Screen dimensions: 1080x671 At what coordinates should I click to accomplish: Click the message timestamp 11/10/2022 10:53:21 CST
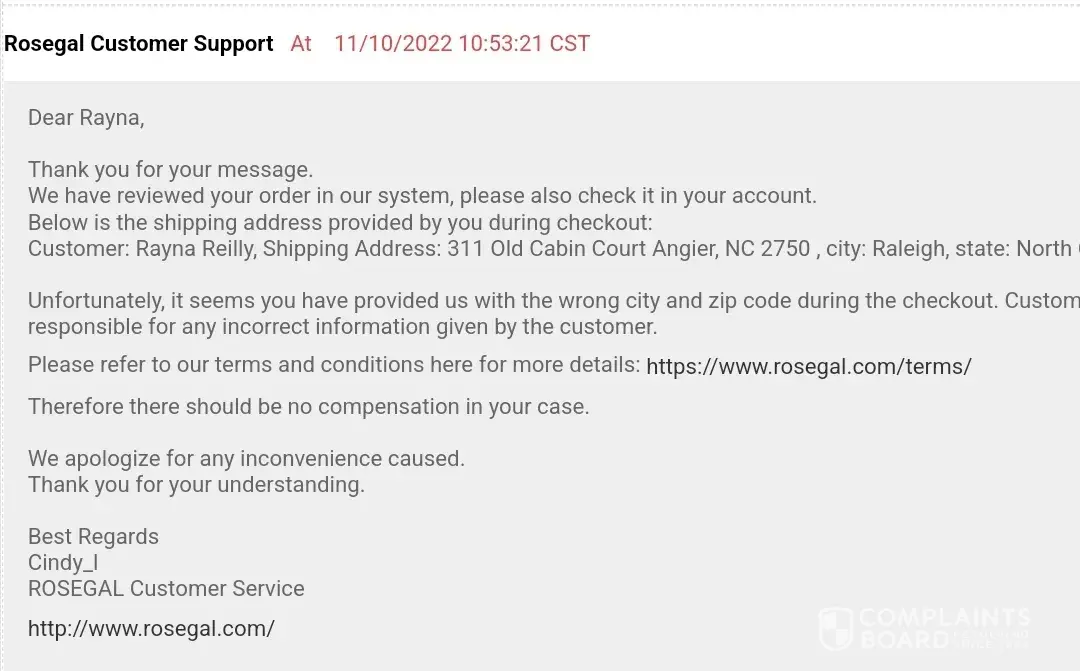[x=462, y=44]
